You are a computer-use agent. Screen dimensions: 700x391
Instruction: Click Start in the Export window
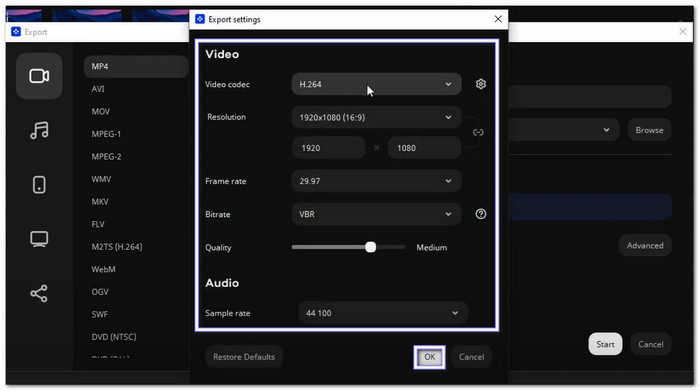point(605,344)
